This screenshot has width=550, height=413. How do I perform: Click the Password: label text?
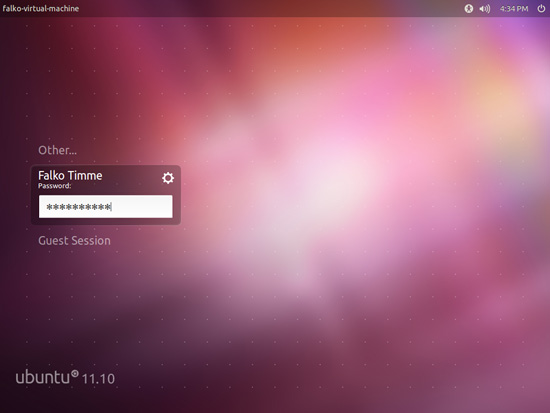(54, 186)
